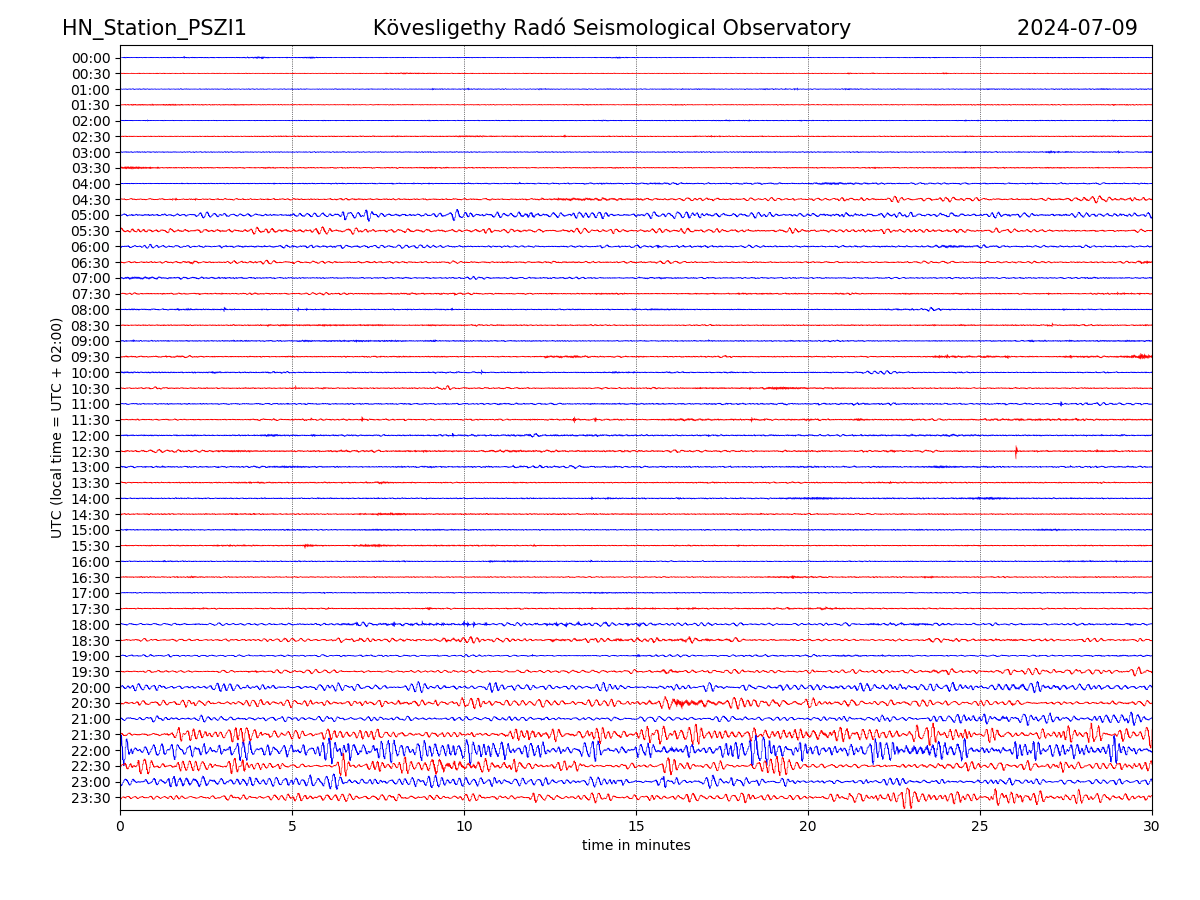Click the 0 tick on minutes axis
Screen dimensions: 1200x900
120,827
